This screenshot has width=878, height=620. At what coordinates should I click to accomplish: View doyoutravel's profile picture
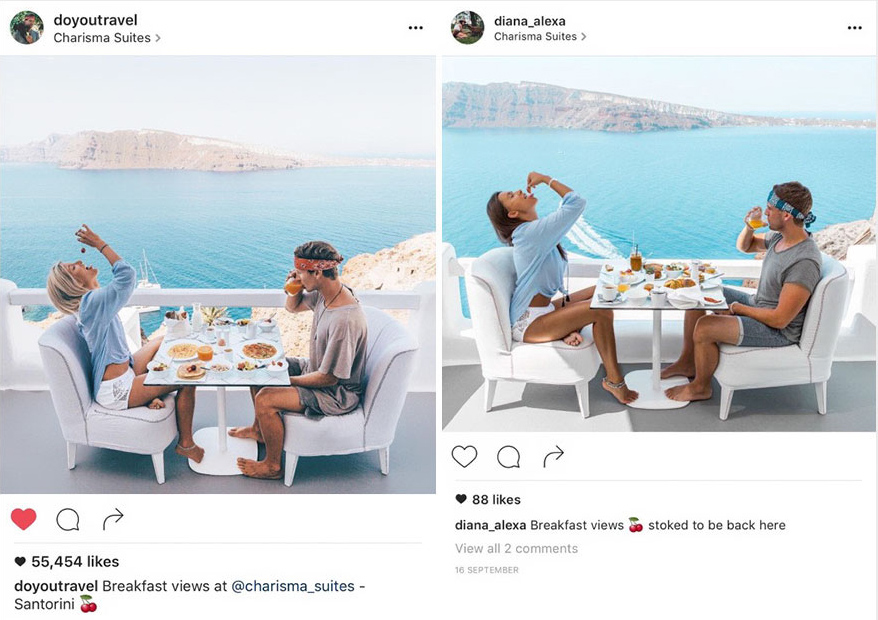click(x=26, y=27)
